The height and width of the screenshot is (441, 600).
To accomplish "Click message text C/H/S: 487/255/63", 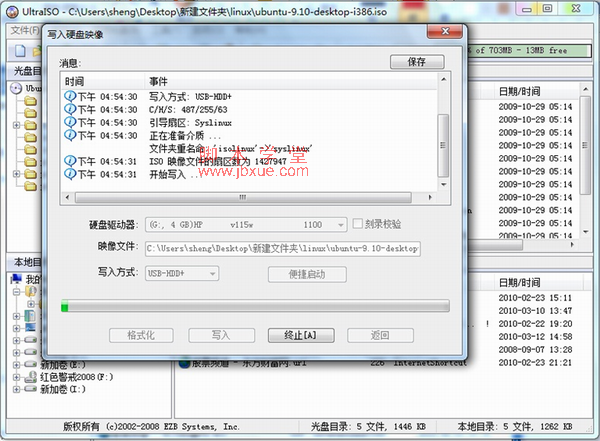I will [188, 109].
